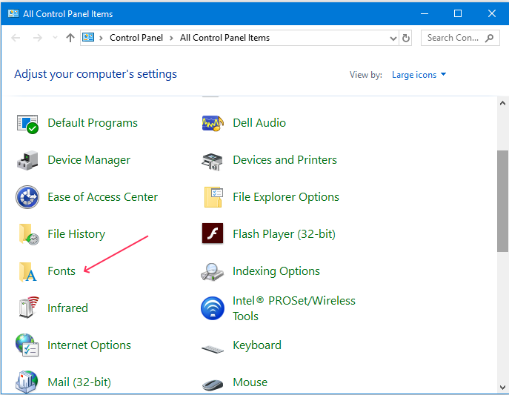509x395 pixels.
Task: Open the Mouse link
Action: (x=250, y=382)
